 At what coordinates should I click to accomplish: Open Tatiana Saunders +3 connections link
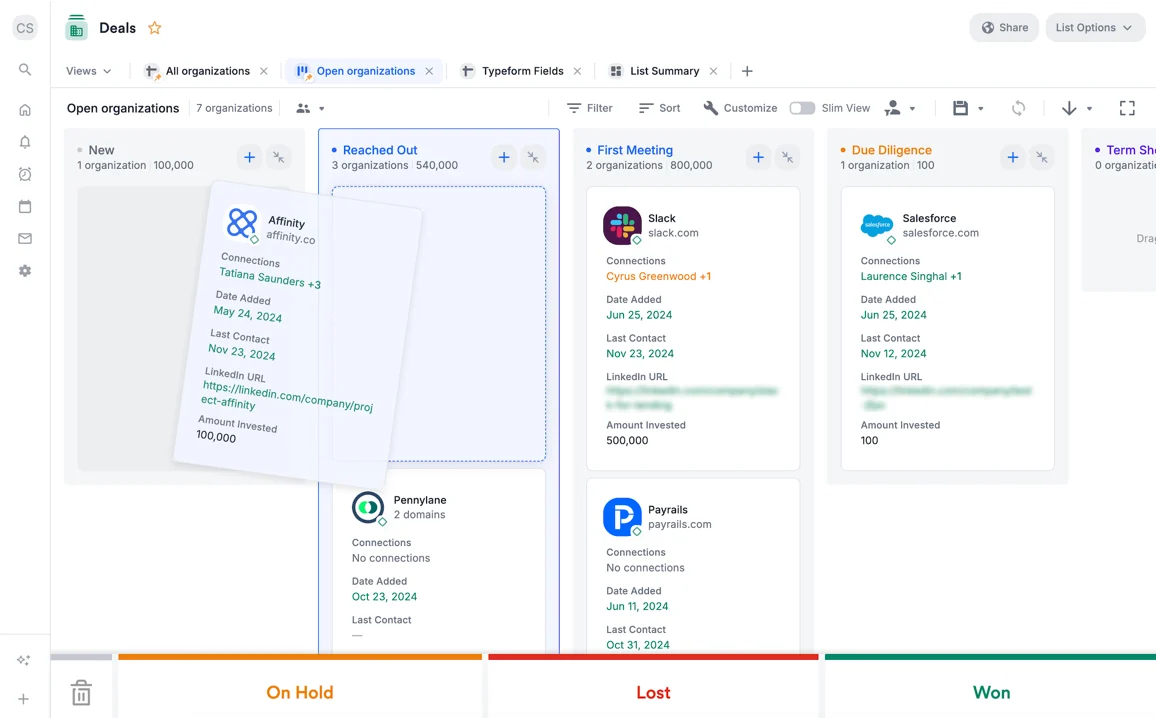[x=270, y=278]
